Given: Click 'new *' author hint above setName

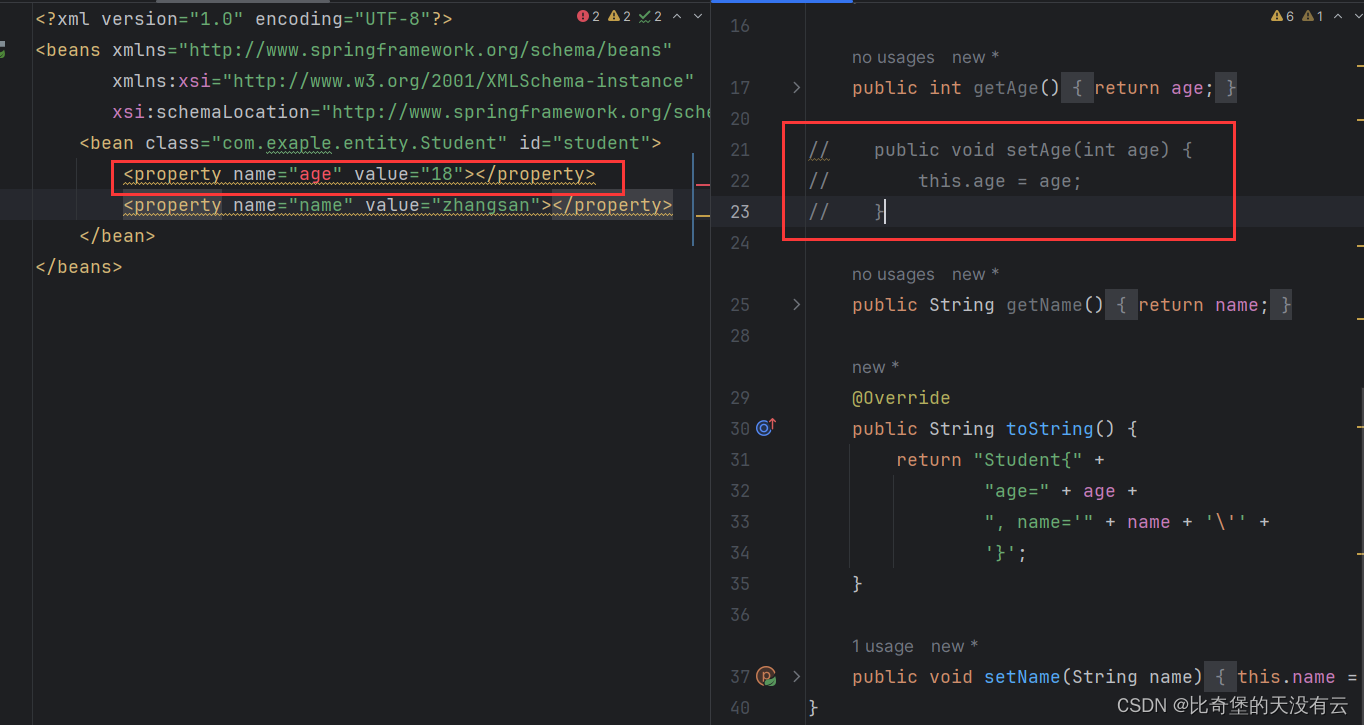Looking at the screenshot, I should (x=954, y=646).
